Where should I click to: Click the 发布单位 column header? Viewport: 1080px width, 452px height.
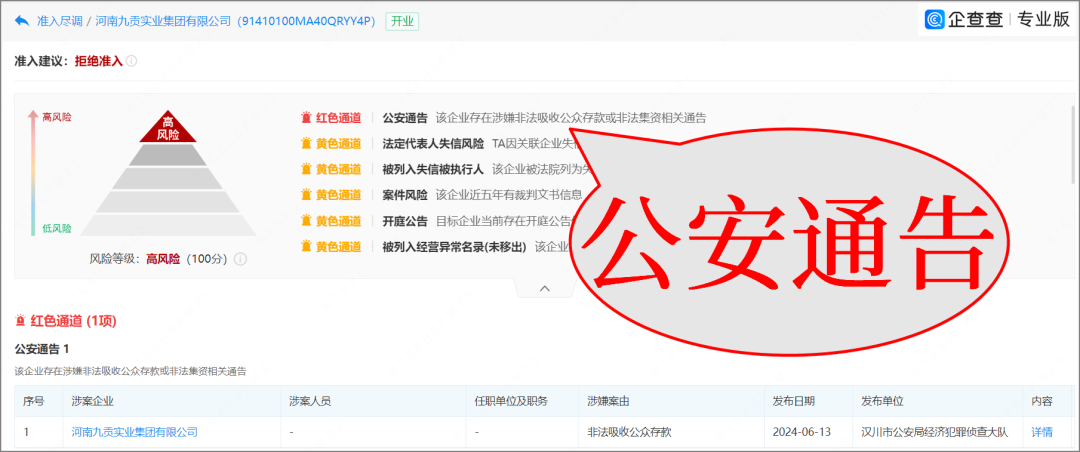pos(882,401)
